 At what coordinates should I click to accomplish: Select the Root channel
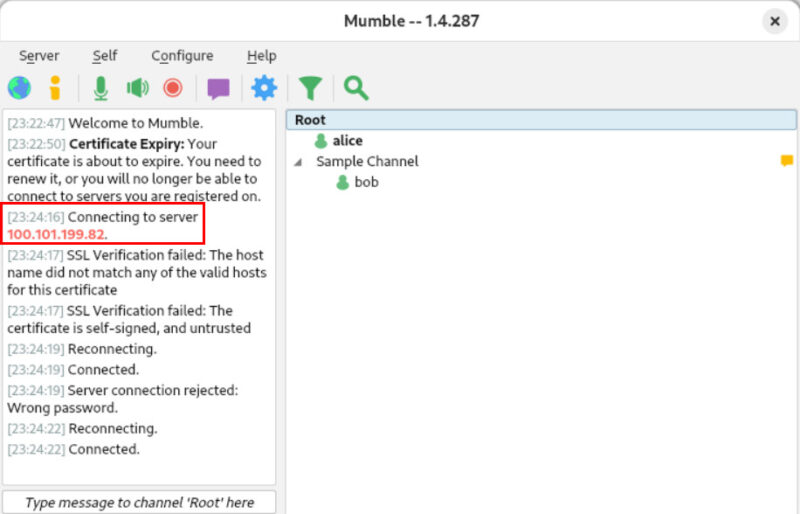(541, 120)
